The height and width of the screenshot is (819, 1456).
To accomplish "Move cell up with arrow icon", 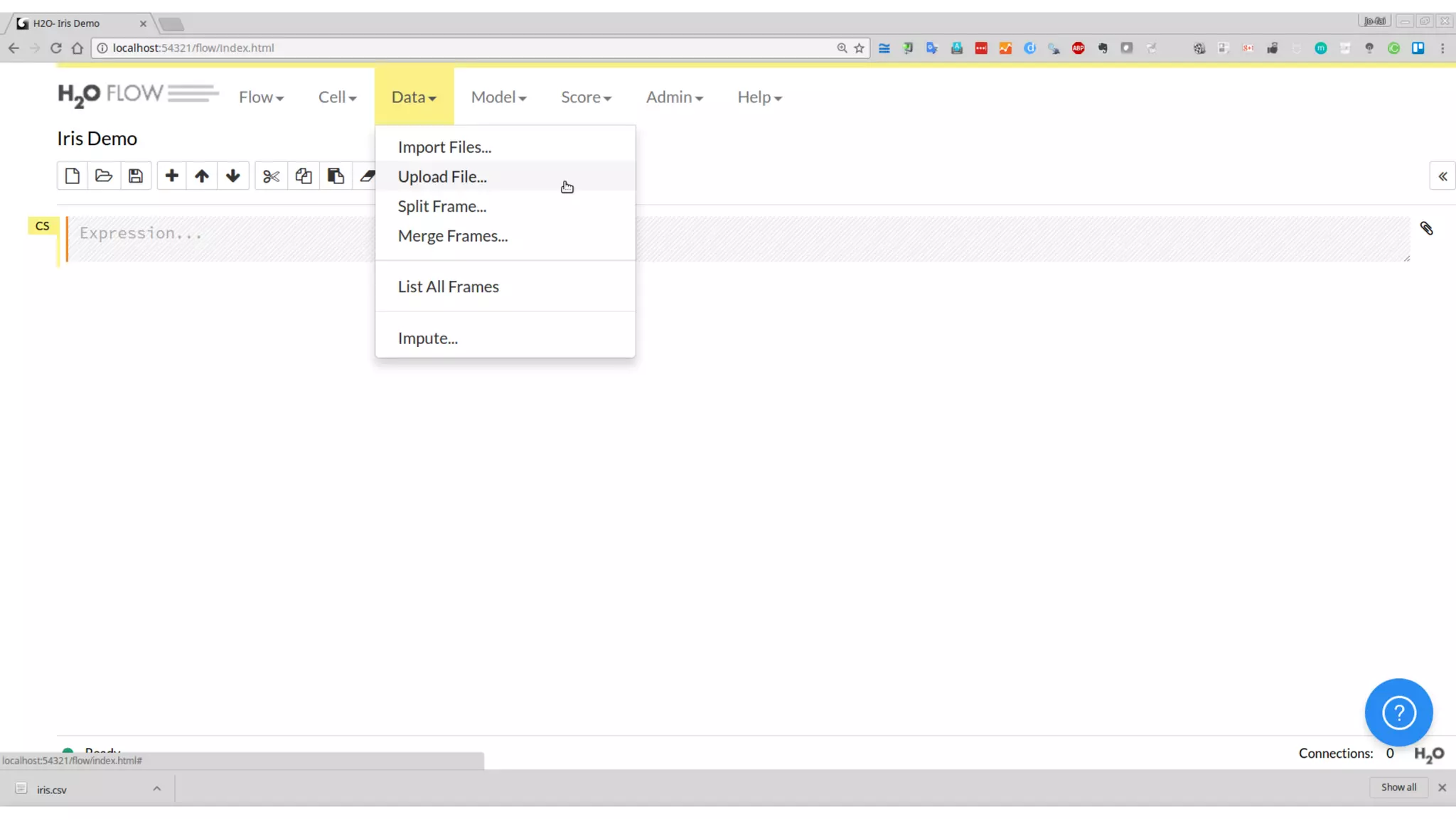I will click(202, 176).
